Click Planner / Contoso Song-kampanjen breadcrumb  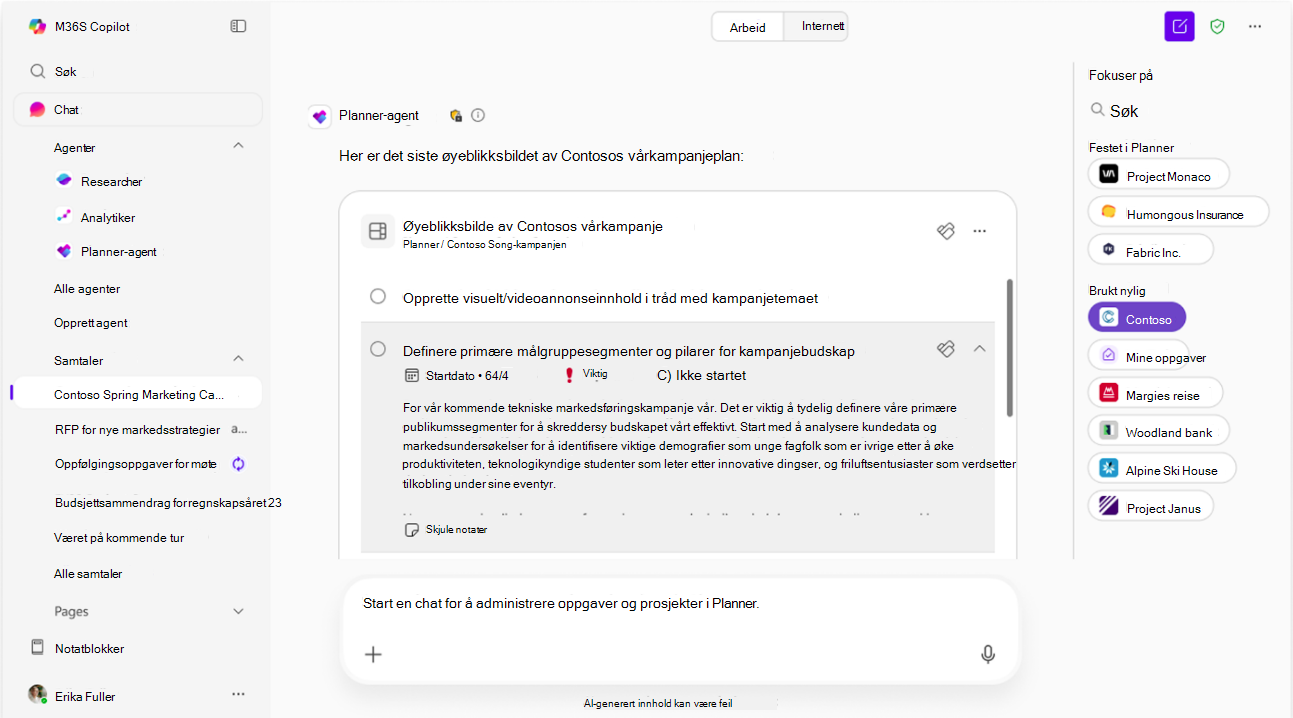pos(484,245)
